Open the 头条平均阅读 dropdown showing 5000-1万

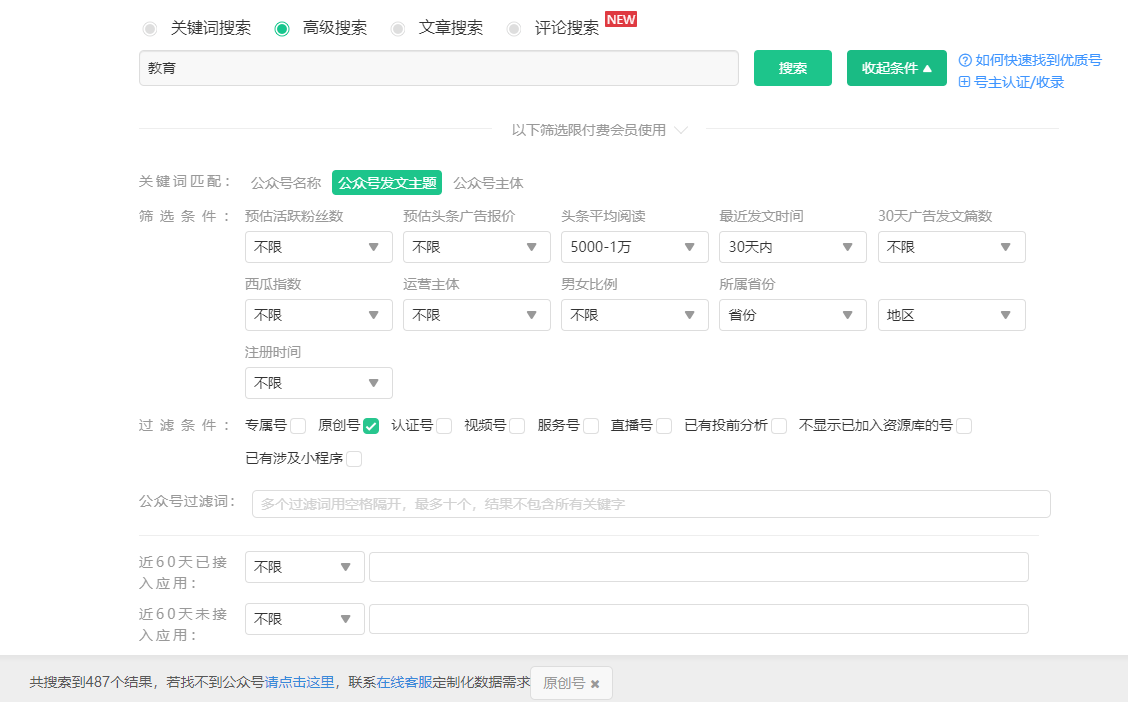coord(634,247)
